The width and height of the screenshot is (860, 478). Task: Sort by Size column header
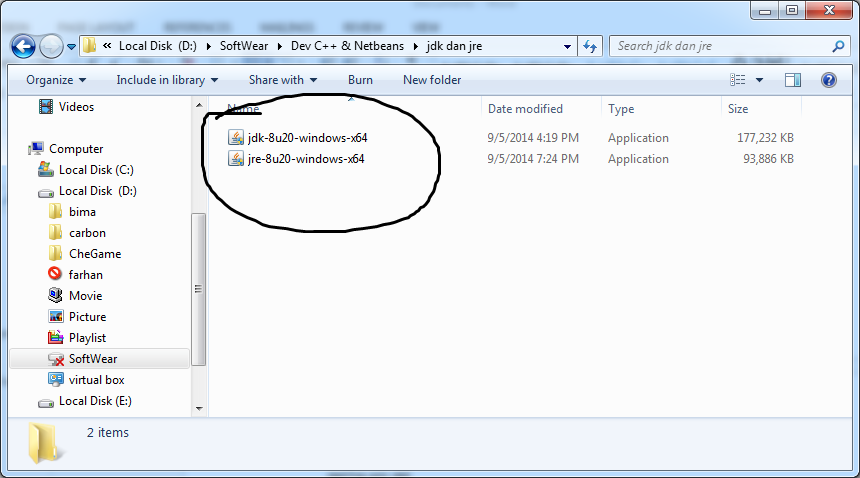pyautogui.click(x=738, y=109)
